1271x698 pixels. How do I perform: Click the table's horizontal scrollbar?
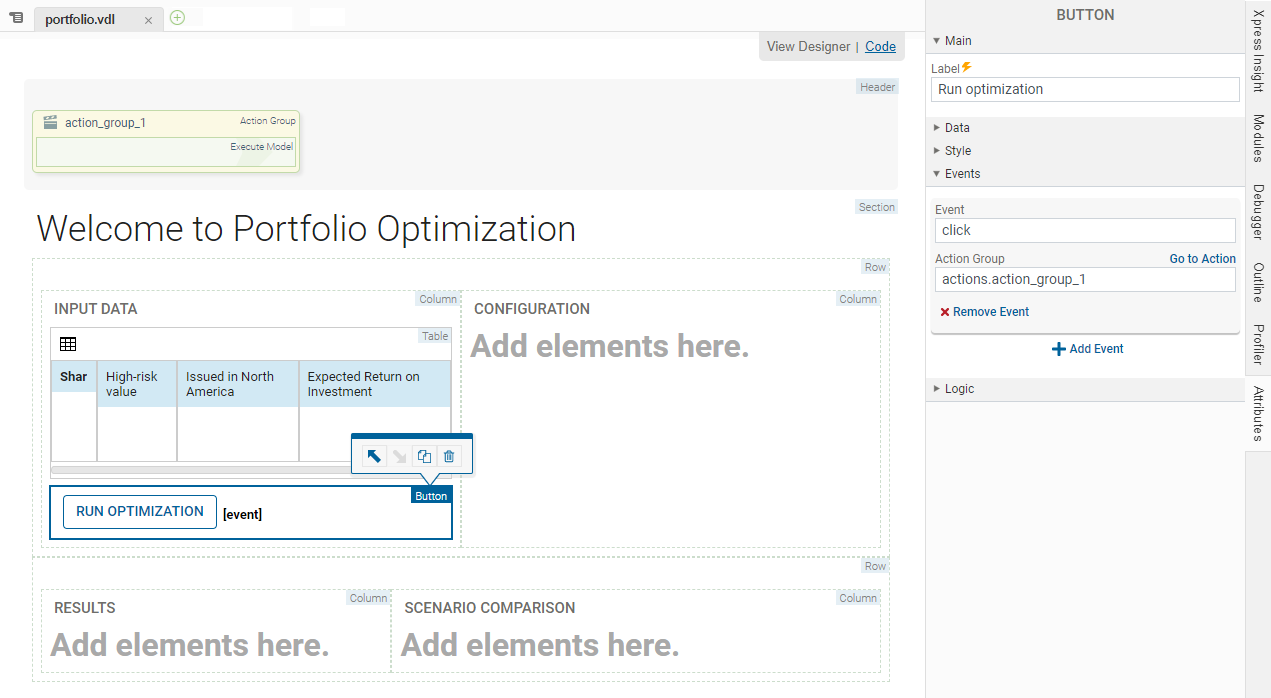coord(200,470)
